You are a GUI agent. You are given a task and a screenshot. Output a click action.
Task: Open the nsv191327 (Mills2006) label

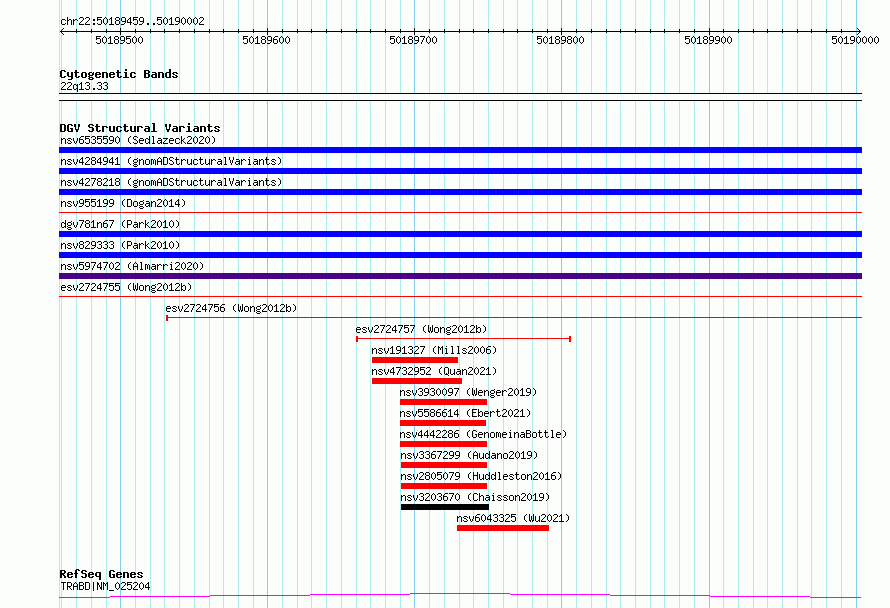click(x=434, y=350)
